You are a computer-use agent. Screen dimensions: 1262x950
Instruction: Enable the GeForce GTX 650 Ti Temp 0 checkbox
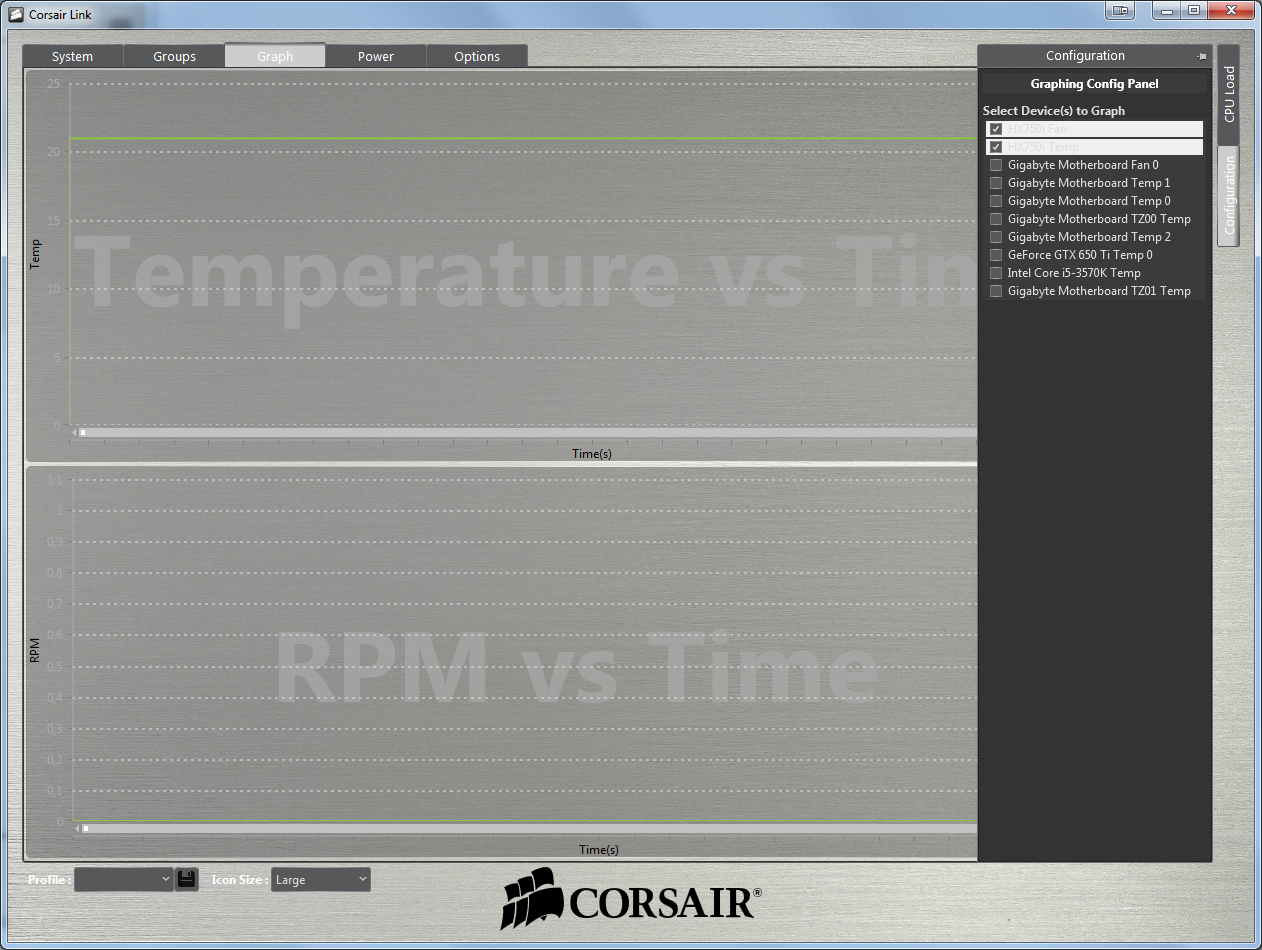pyautogui.click(x=996, y=255)
